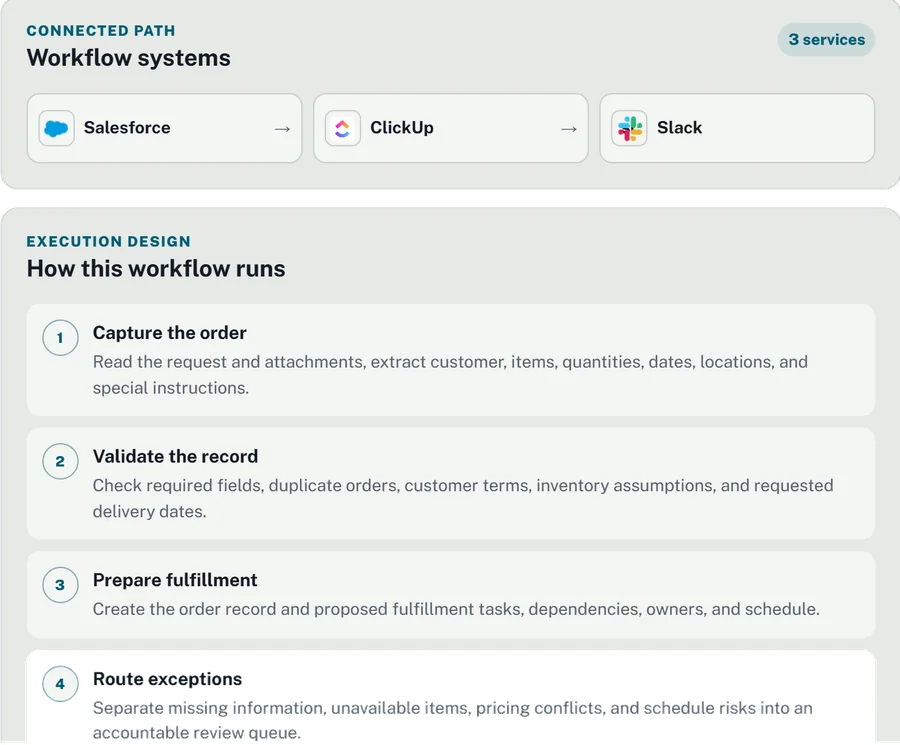Image resolution: width=900 pixels, height=745 pixels.
Task: Click the step 1 number circle
Action: pos(60,337)
